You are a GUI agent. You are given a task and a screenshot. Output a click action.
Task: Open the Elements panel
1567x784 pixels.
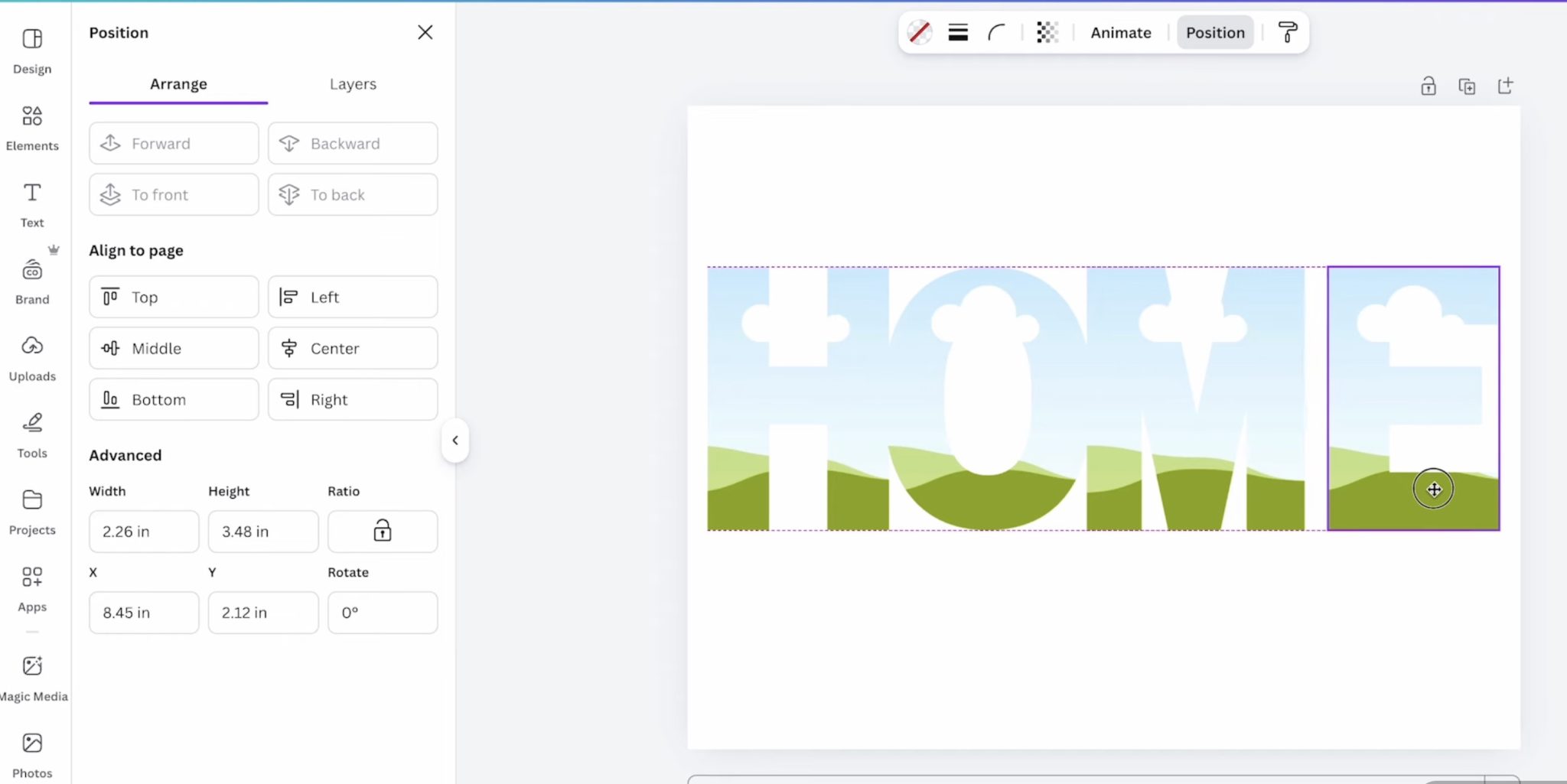[31, 126]
